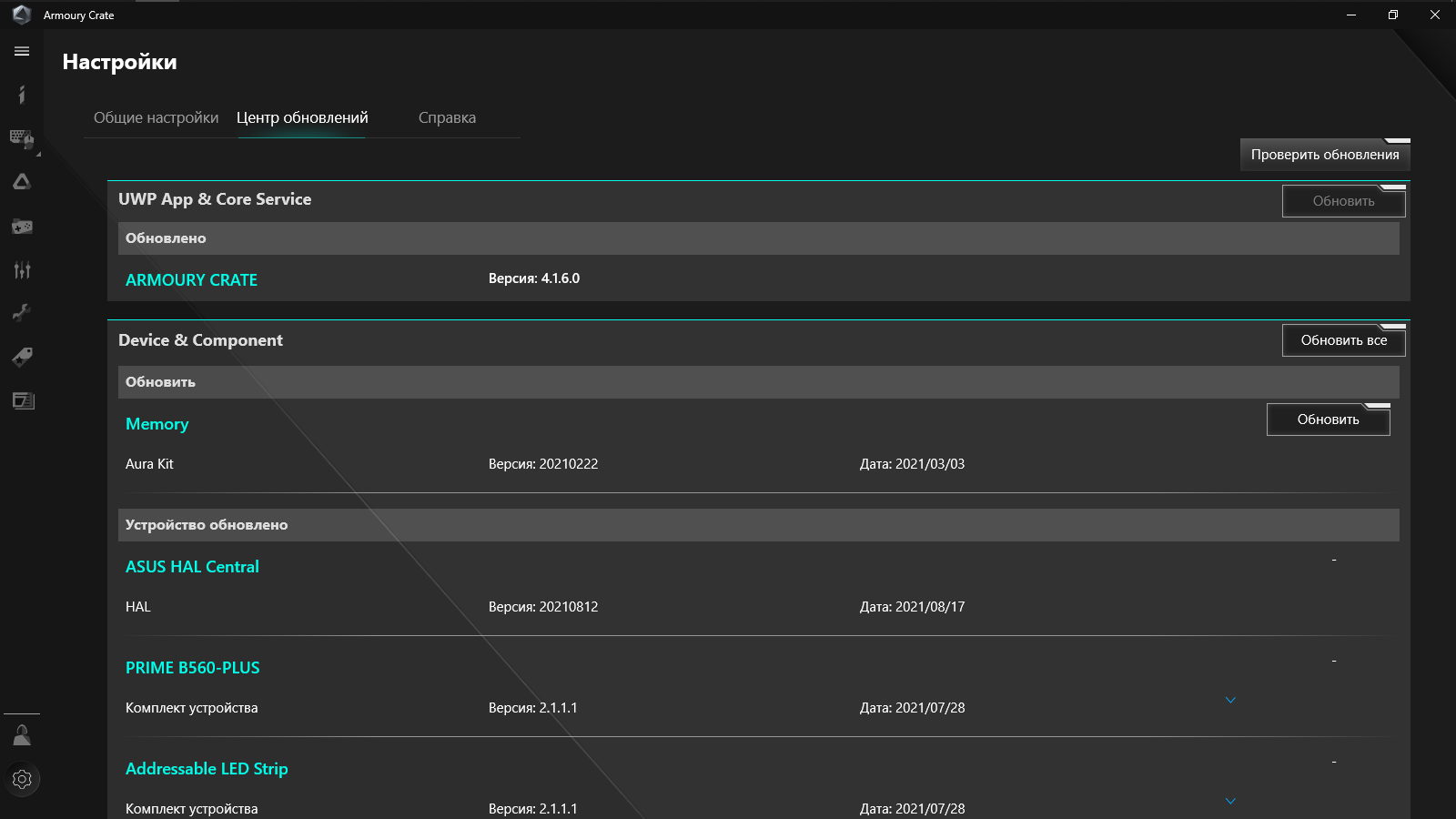
Task: Click the Device & Component heading
Action: (x=200, y=340)
